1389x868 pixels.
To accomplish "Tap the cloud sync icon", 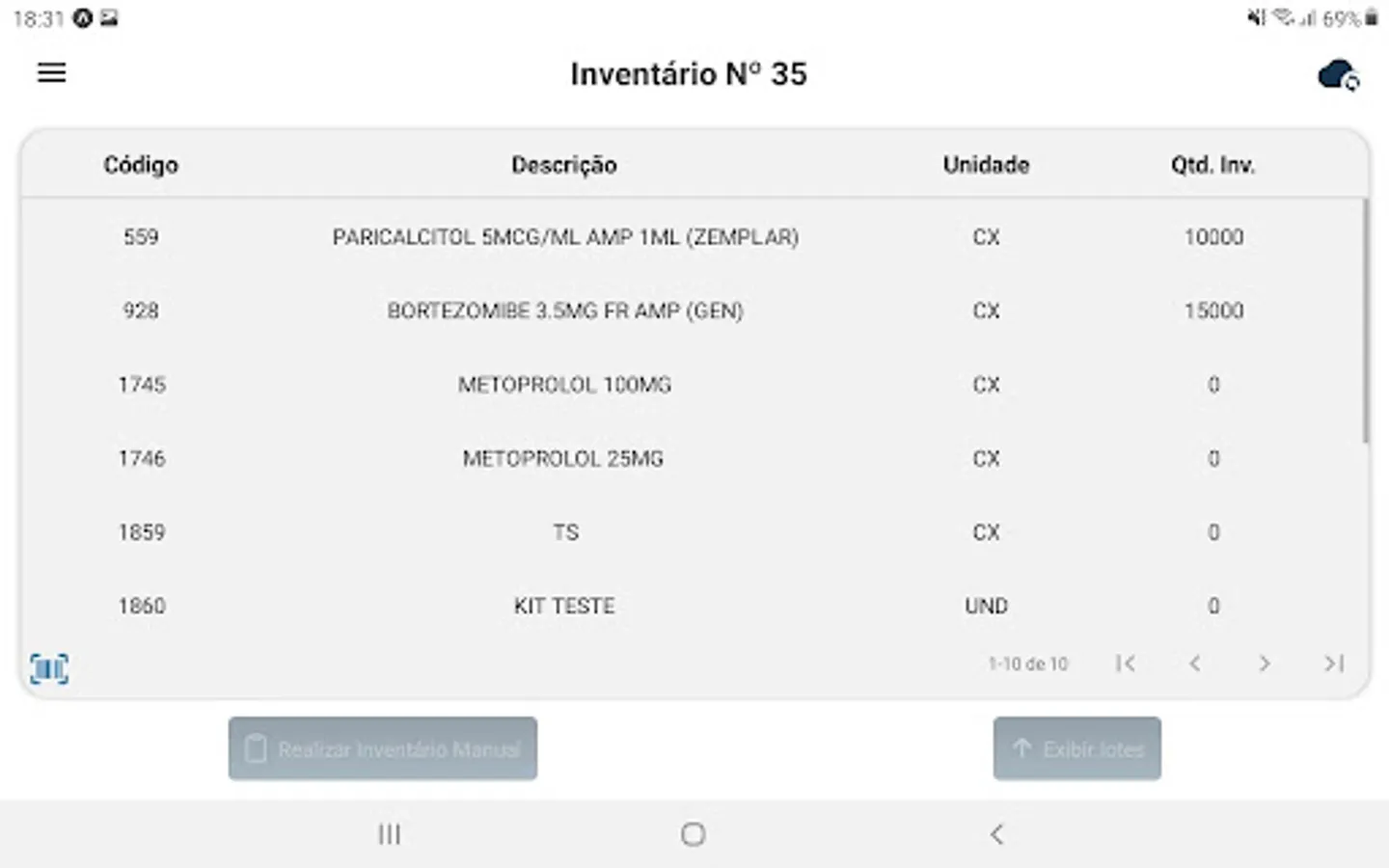I will [x=1338, y=75].
